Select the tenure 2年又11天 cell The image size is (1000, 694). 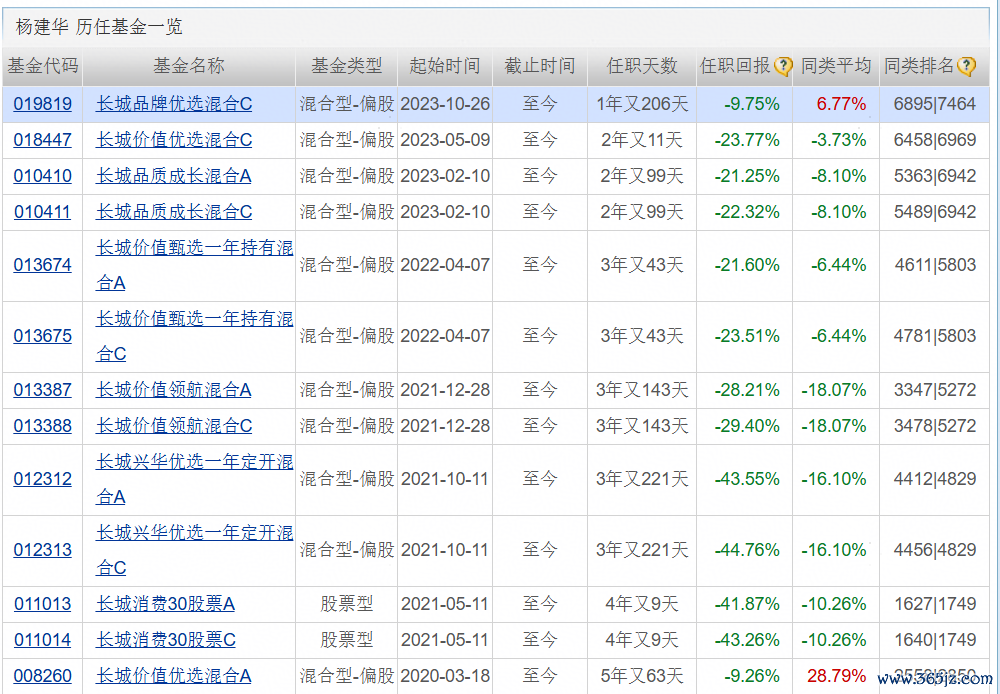pos(642,140)
